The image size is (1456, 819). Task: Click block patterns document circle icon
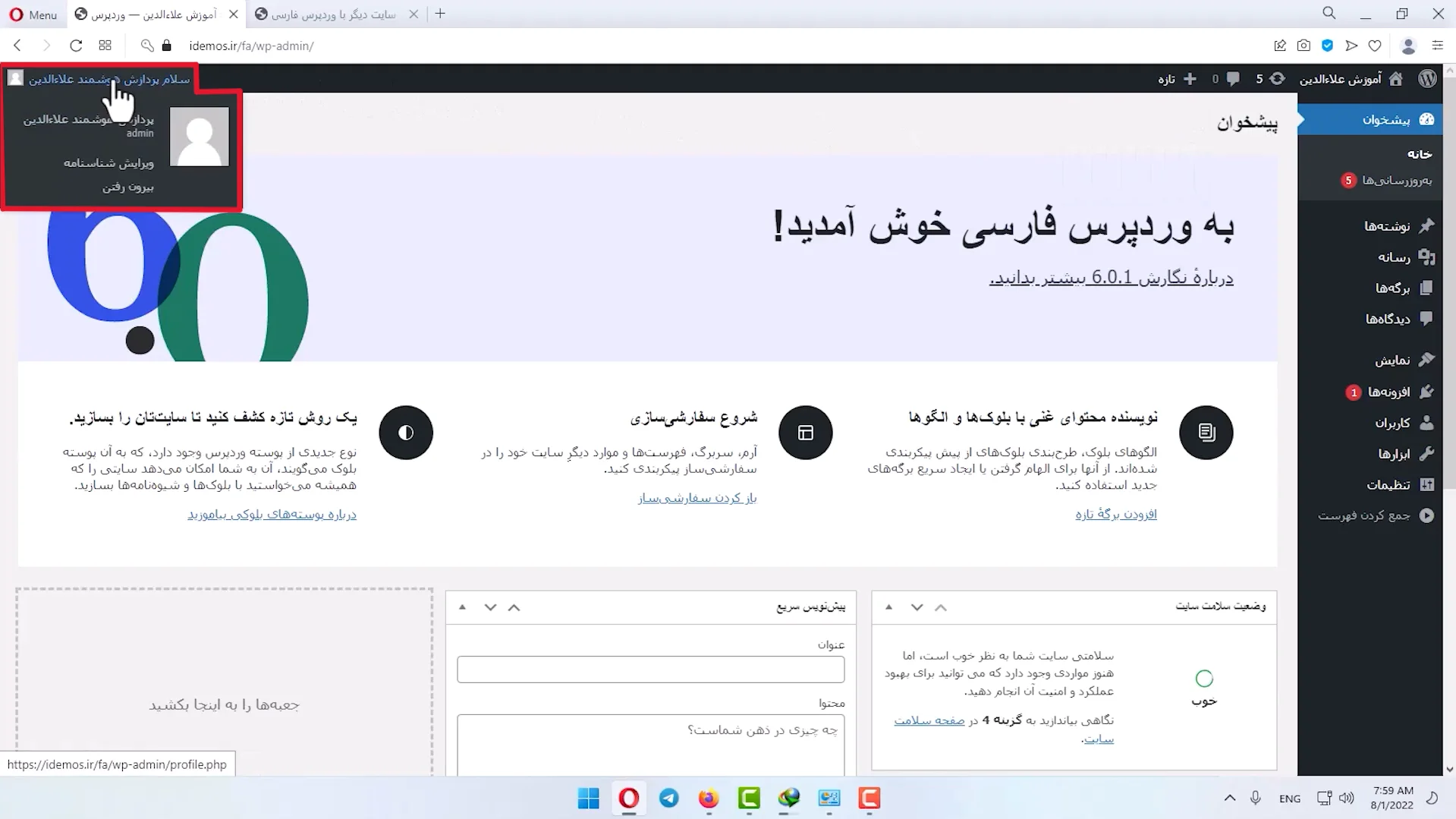pyautogui.click(x=1206, y=433)
